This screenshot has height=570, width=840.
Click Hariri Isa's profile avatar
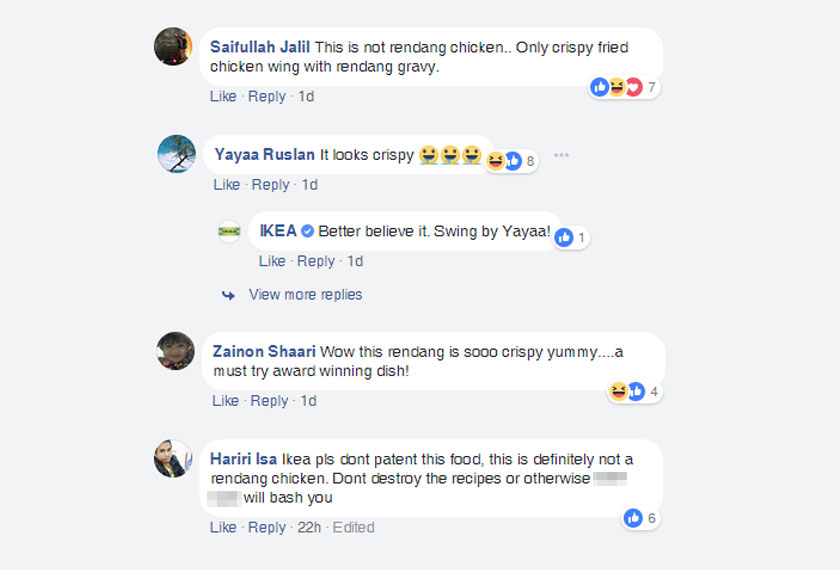(173, 458)
